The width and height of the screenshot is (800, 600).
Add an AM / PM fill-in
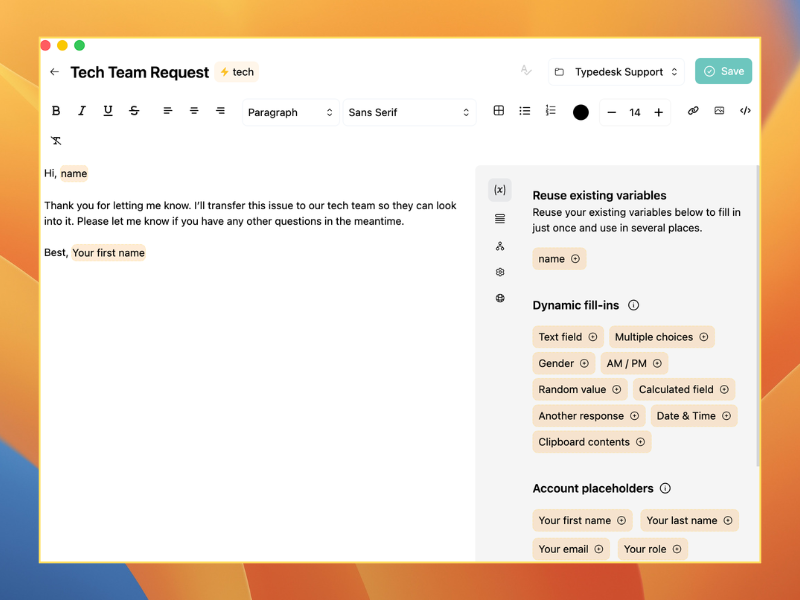tap(634, 363)
